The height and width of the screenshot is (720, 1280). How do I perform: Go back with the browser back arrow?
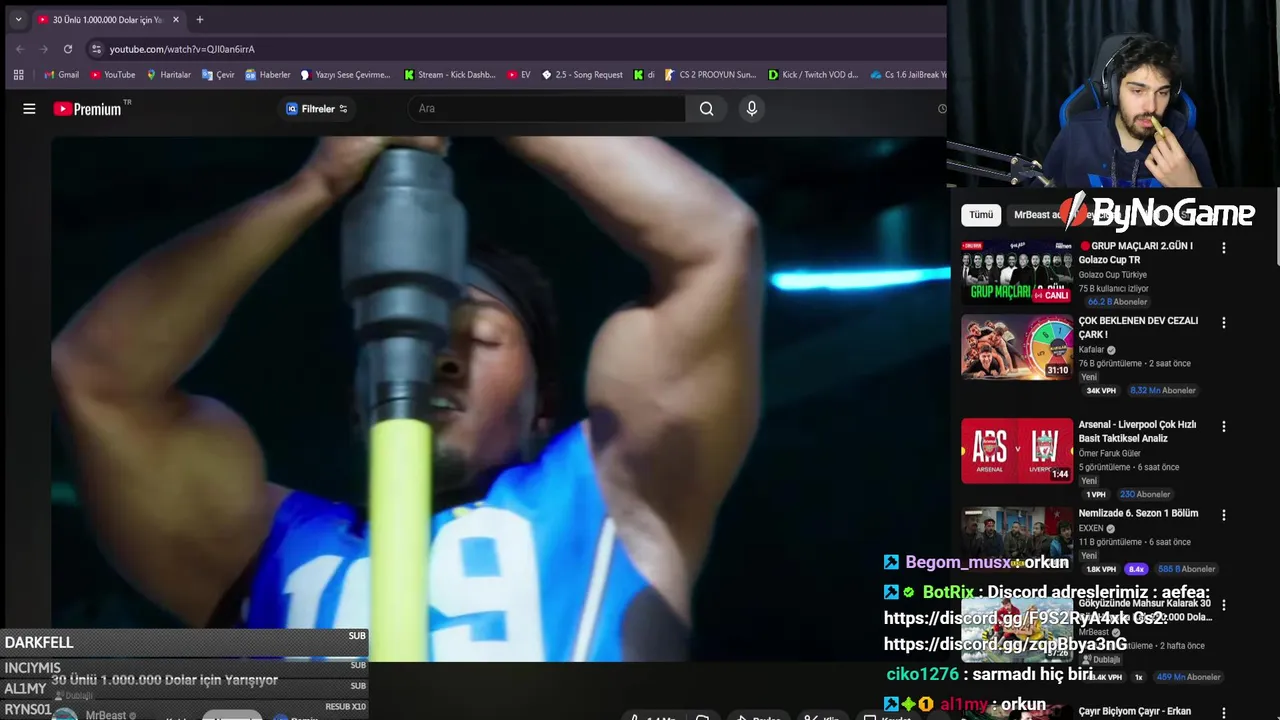point(20,49)
